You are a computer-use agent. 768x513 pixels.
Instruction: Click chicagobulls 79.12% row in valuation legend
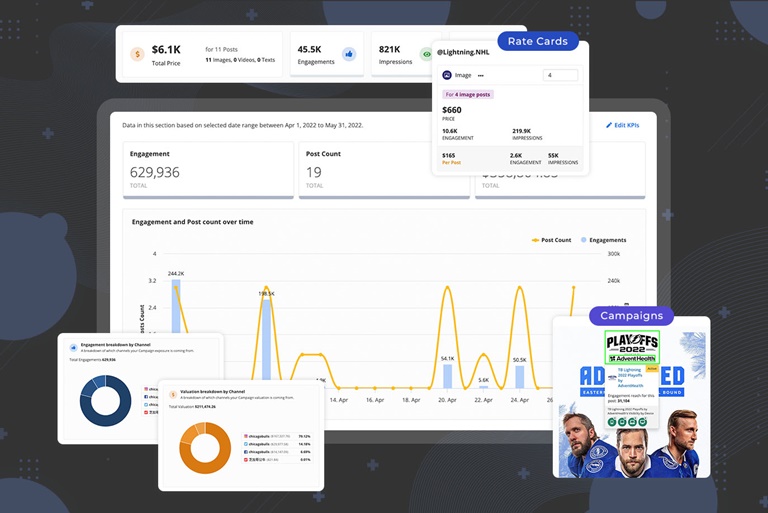[277, 436]
